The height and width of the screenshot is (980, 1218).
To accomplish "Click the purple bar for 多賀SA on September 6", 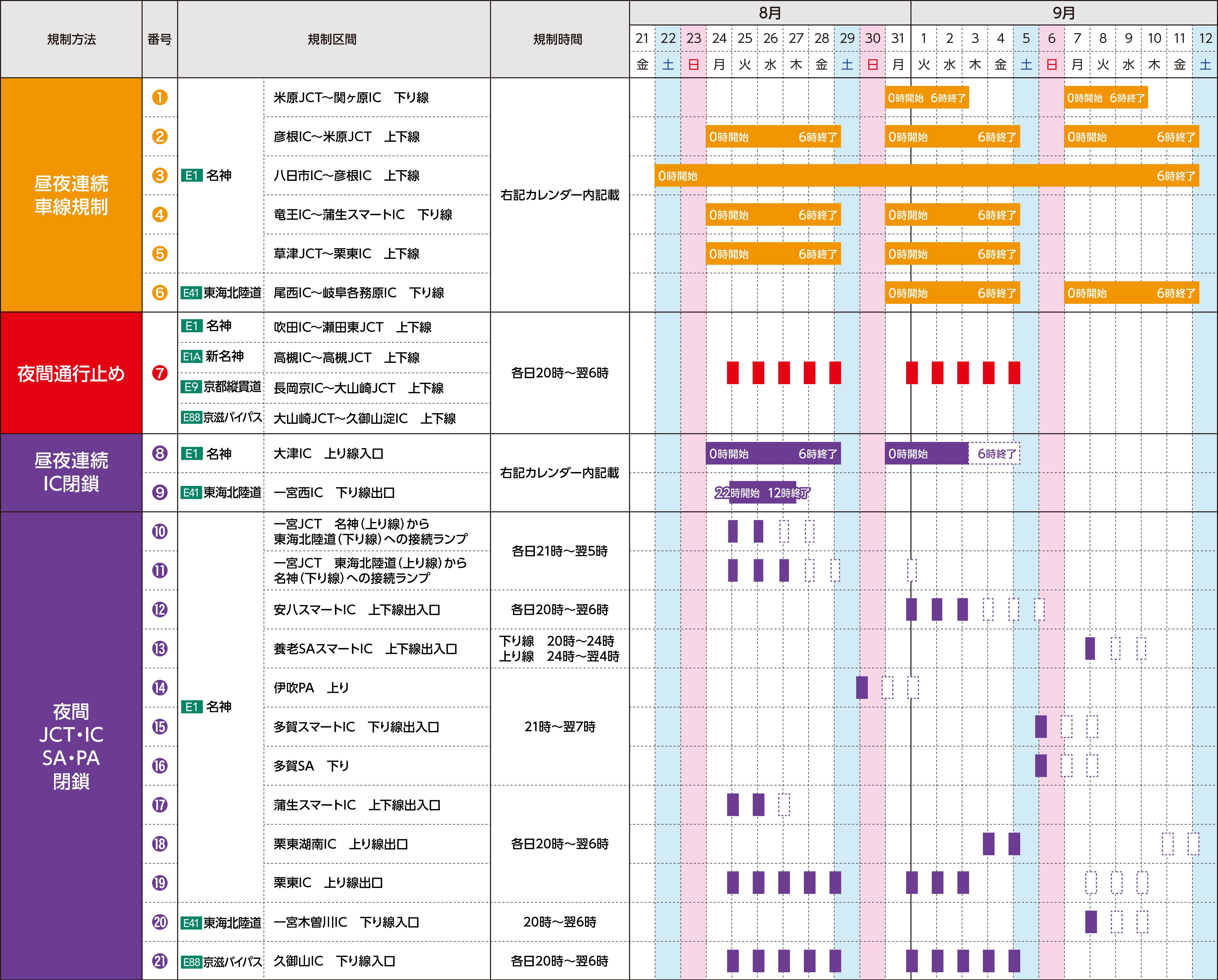I will 1041,765.
